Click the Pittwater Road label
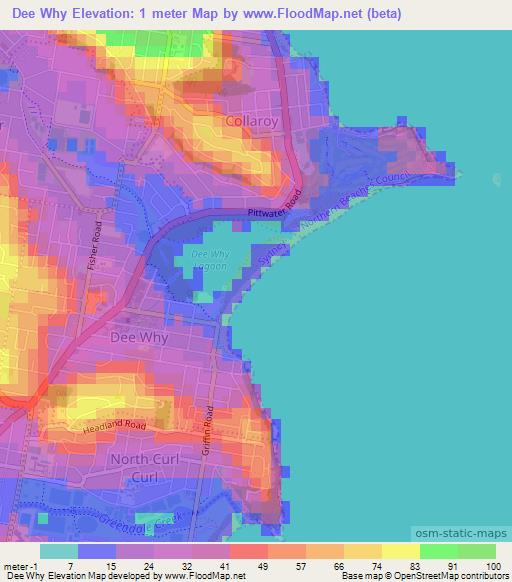The height and width of the screenshot is (582, 512). 275,203
